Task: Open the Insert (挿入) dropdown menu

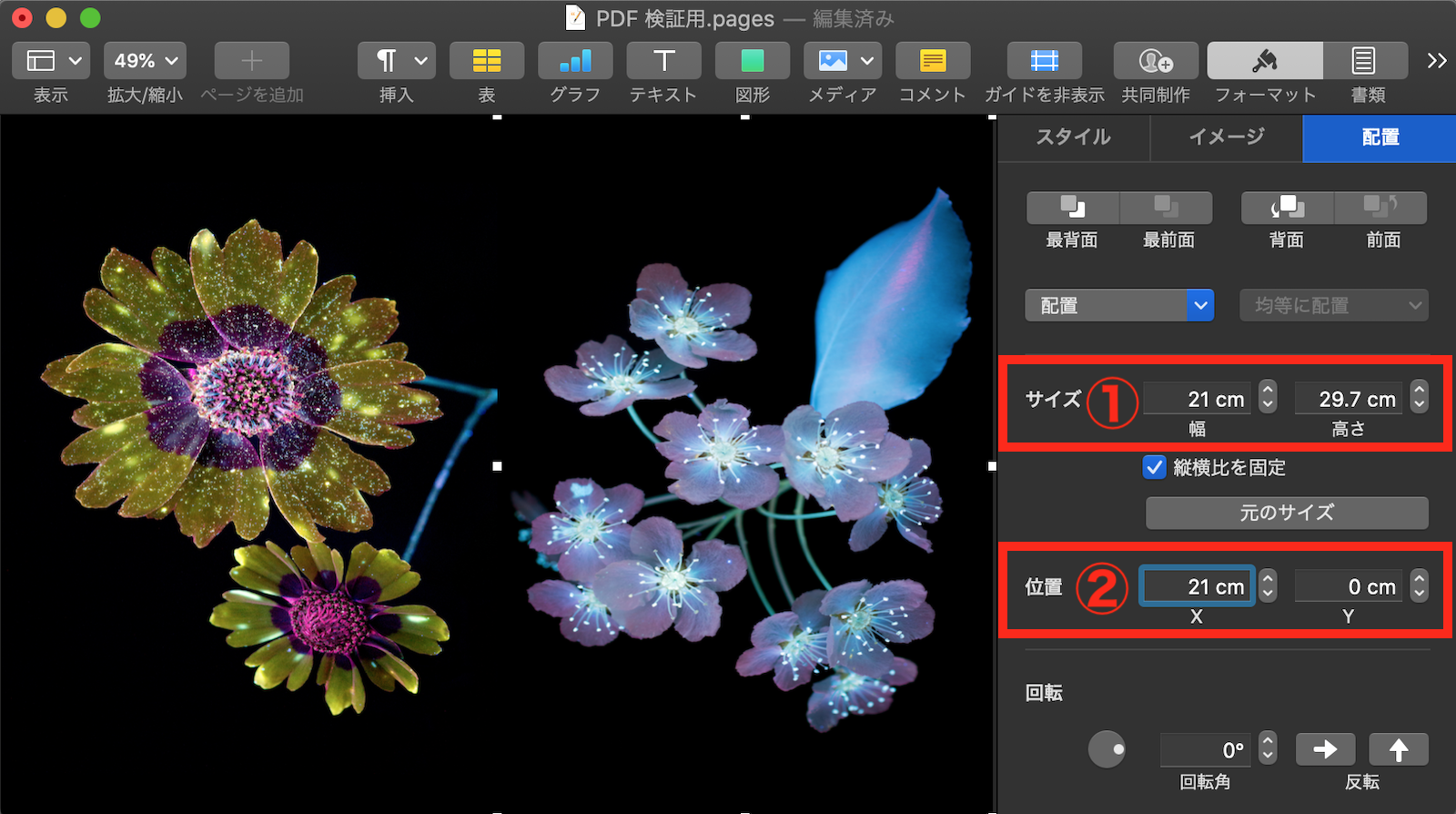Action: click(x=396, y=61)
